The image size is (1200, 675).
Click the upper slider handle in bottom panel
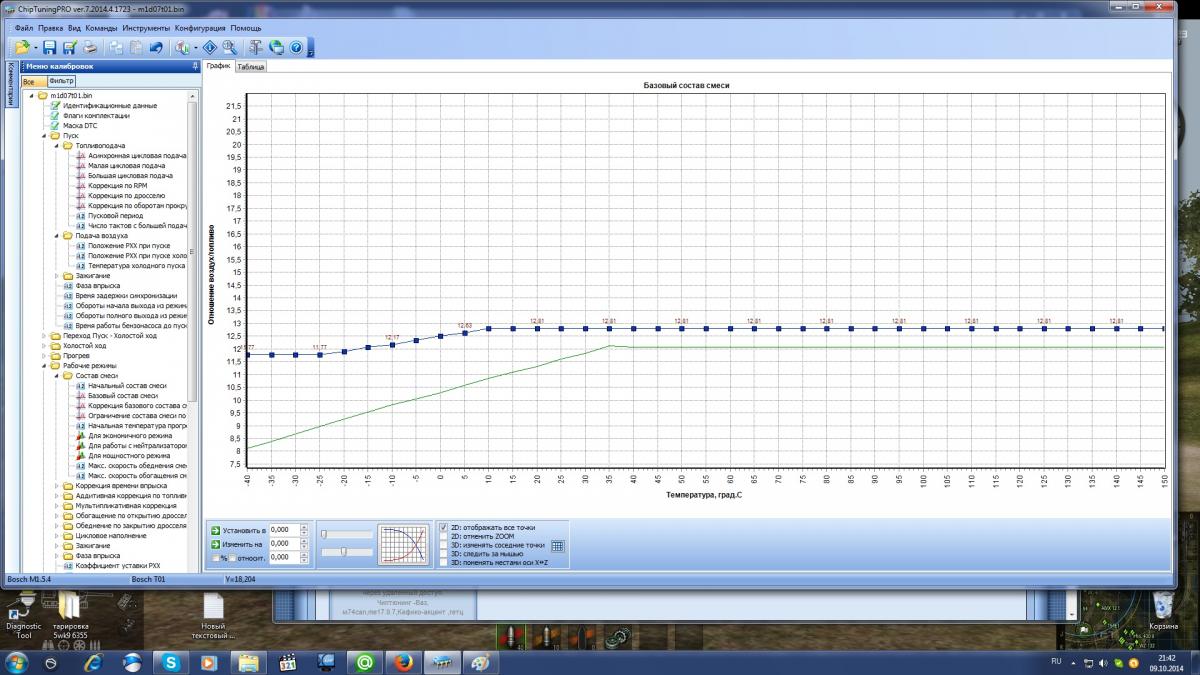point(324,534)
